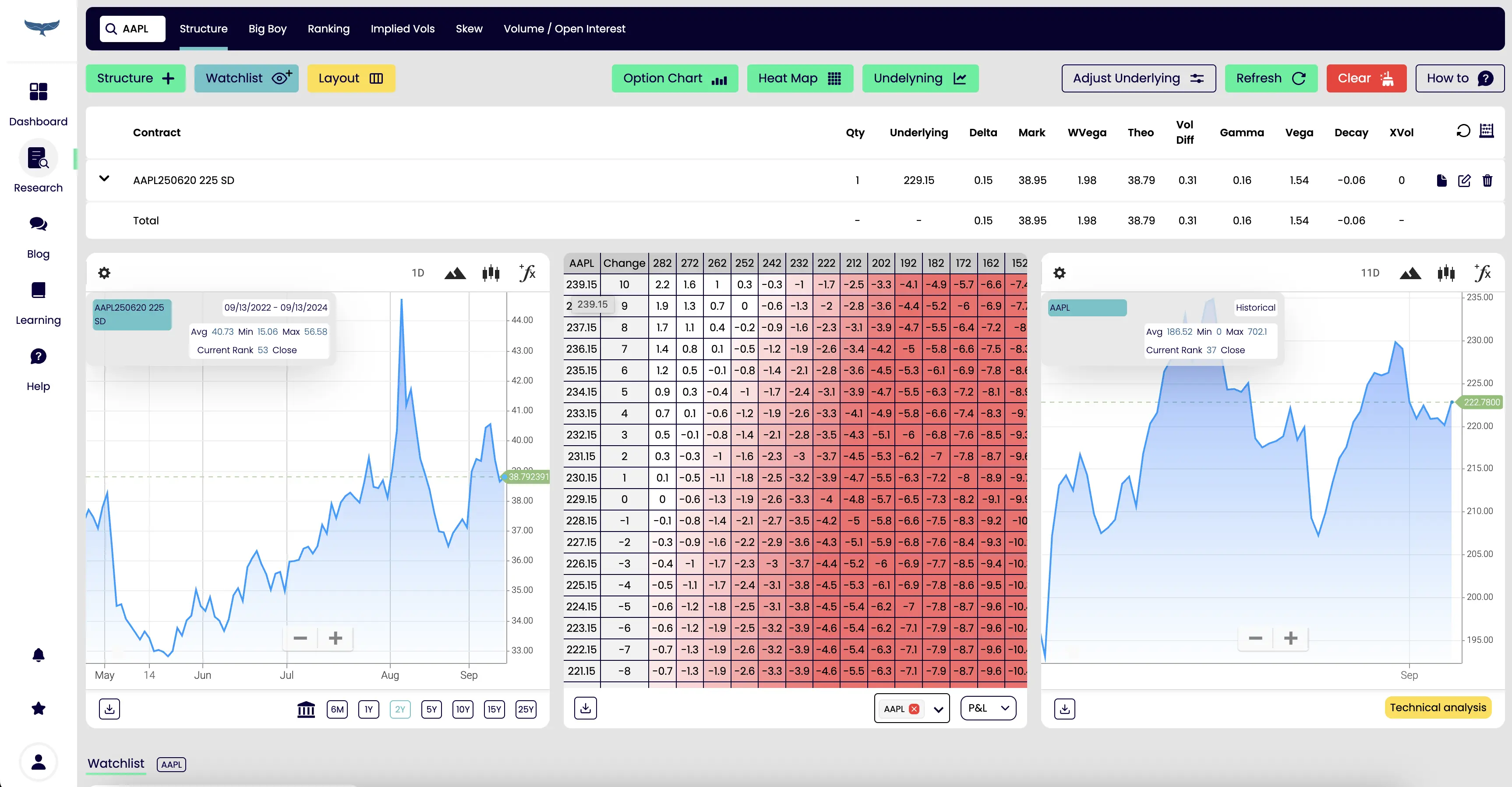Click the Adjust Underlying button
1512x787 pixels.
click(x=1138, y=78)
